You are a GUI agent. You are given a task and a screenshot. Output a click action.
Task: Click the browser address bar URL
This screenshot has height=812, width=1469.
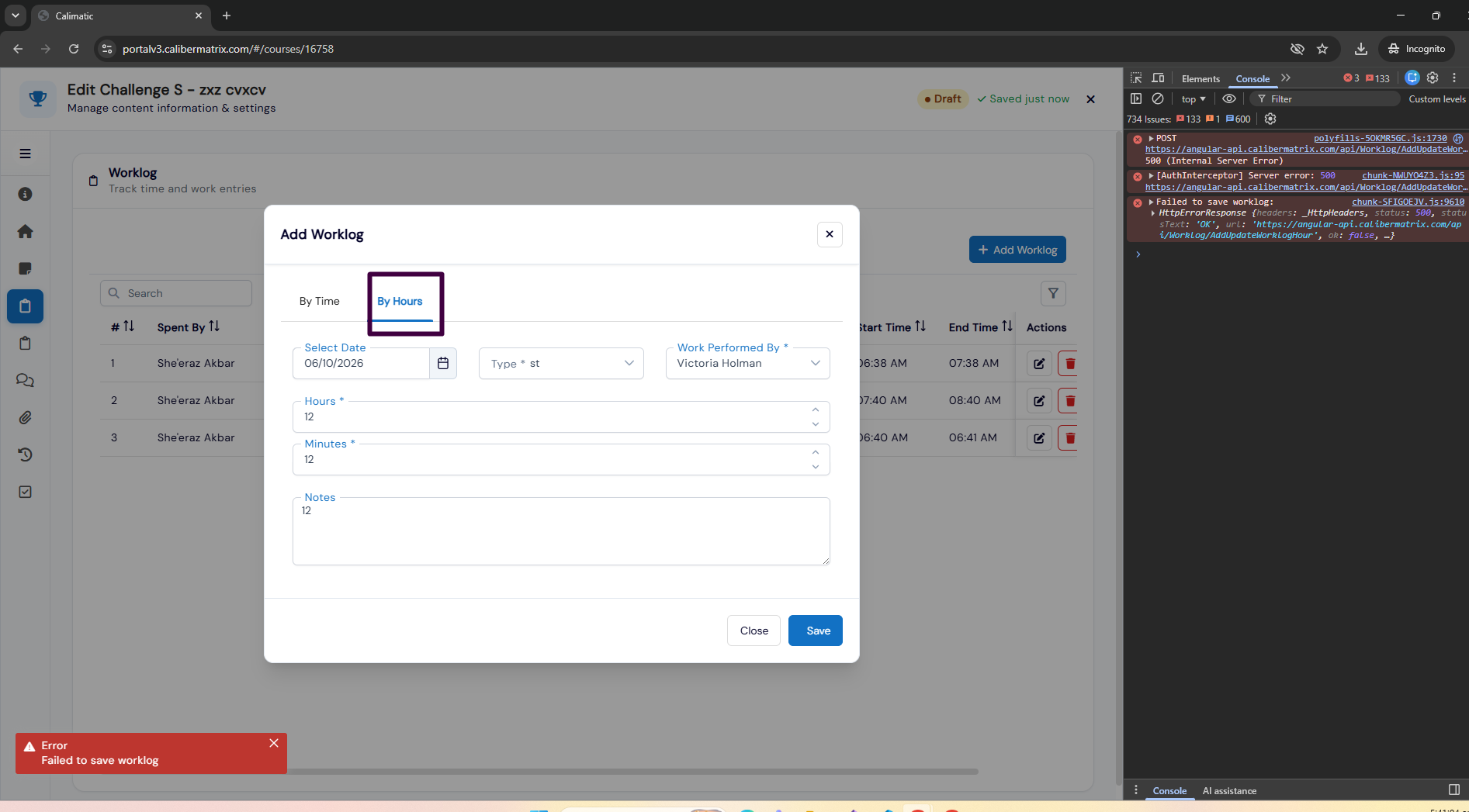tap(228, 49)
